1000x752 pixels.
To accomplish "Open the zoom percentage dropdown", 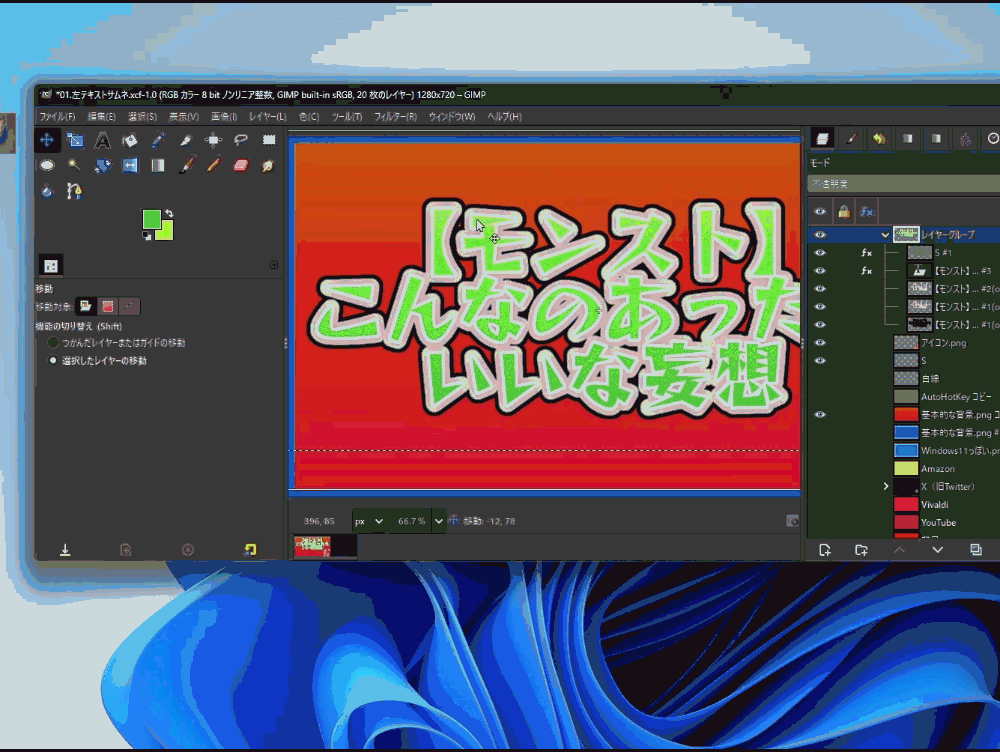I will (438, 521).
